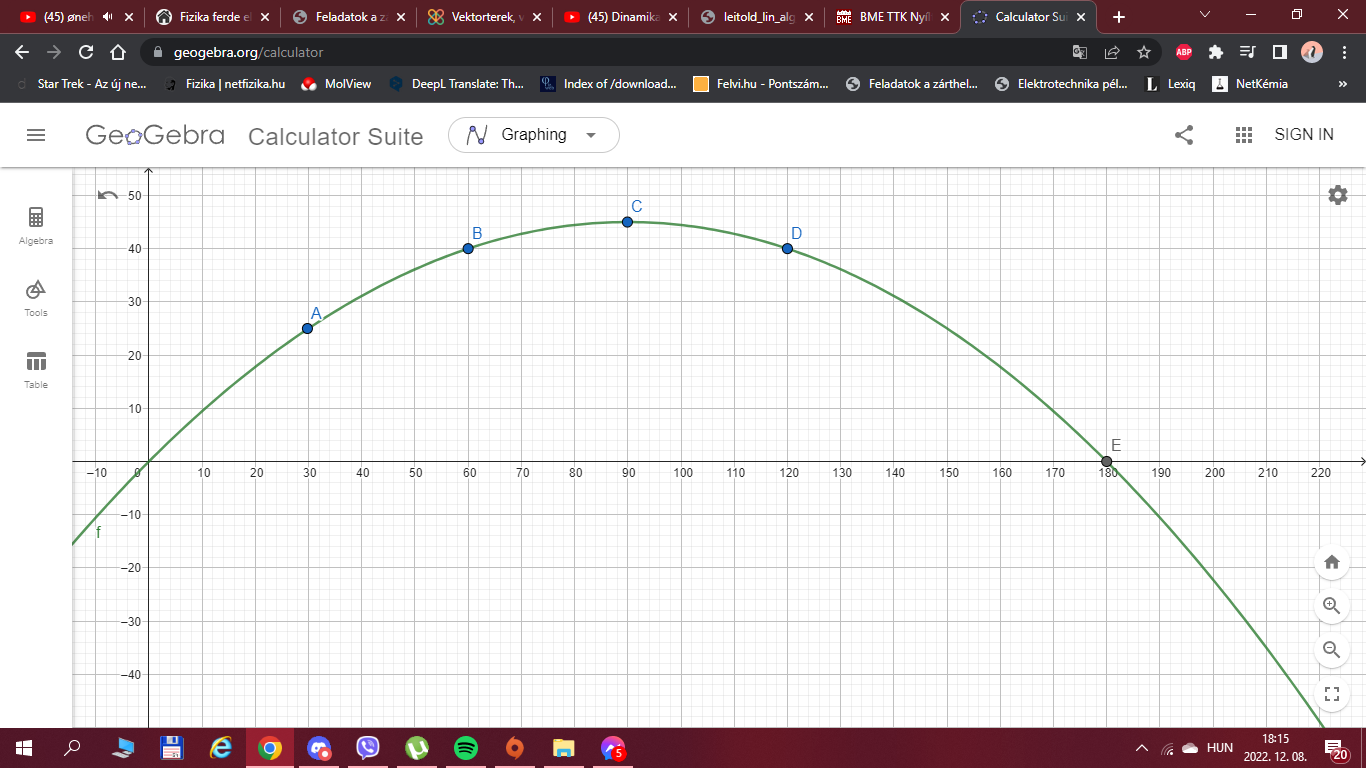Open the GeoGebra hamburger menu
1366x768 pixels.
(x=36, y=135)
